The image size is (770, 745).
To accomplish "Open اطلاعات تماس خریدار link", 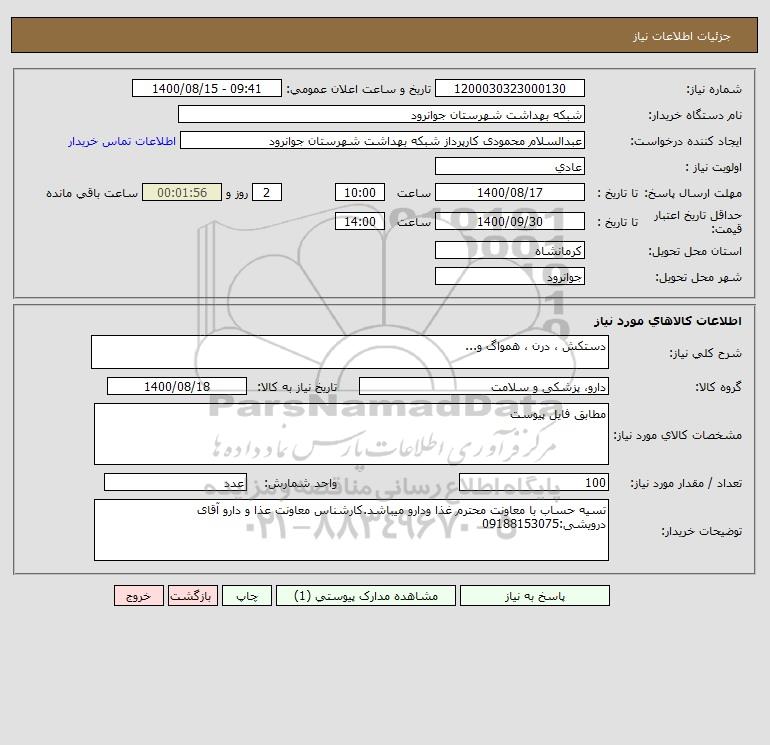I will pyautogui.click(x=122, y=141).
